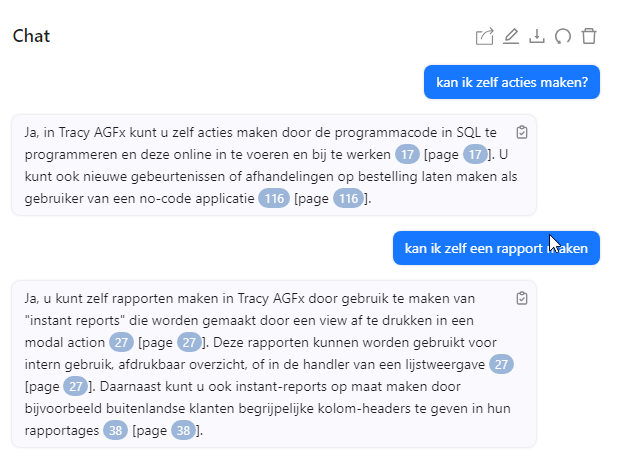Click first answer text about Tracy AGFx SQL
627x472 pixels.
click(x=271, y=165)
